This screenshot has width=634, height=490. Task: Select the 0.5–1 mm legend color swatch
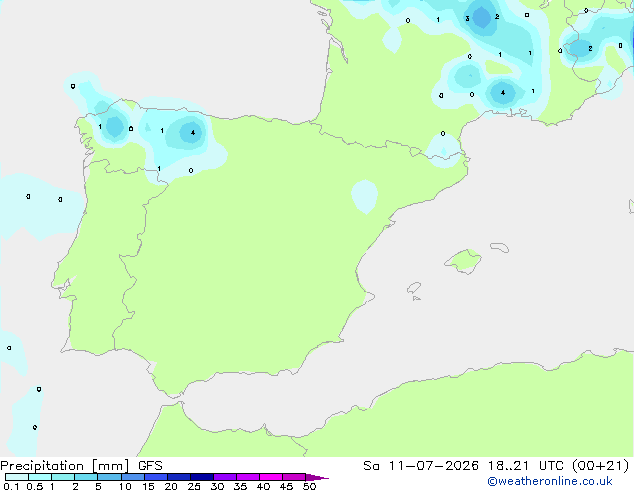40,477
